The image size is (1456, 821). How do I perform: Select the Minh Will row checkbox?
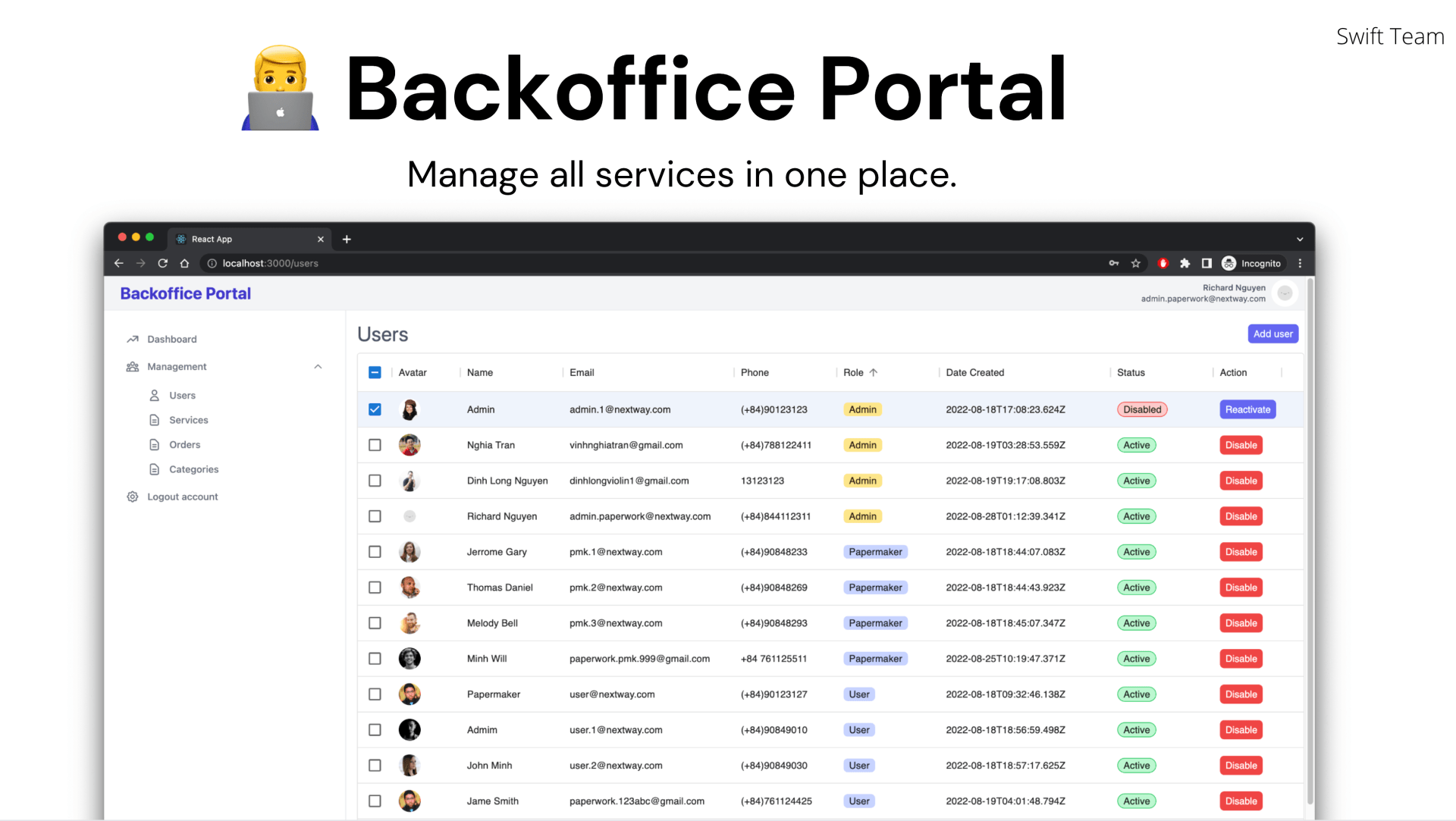375,659
